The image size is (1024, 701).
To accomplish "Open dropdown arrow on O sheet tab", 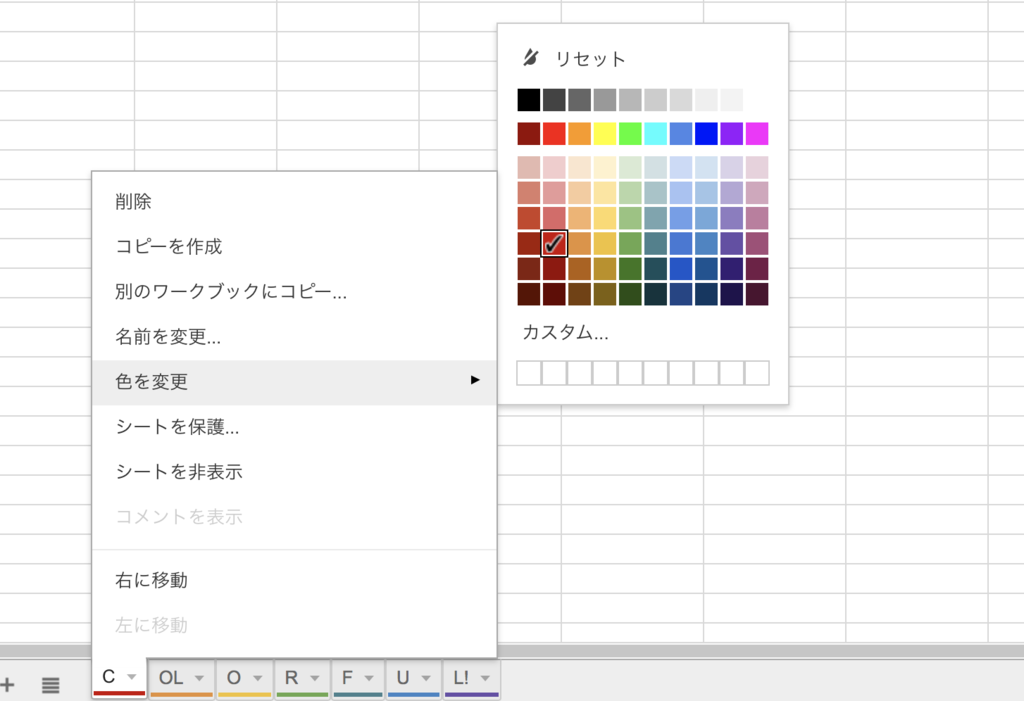I will coord(257,678).
